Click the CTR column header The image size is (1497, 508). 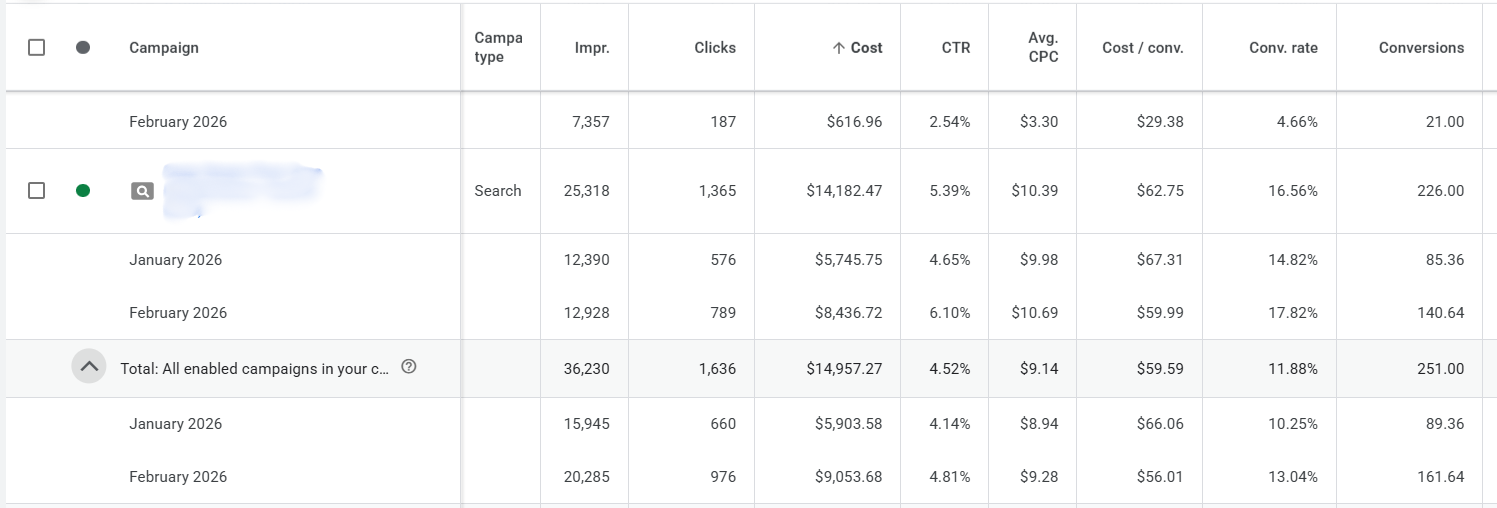point(956,48)
